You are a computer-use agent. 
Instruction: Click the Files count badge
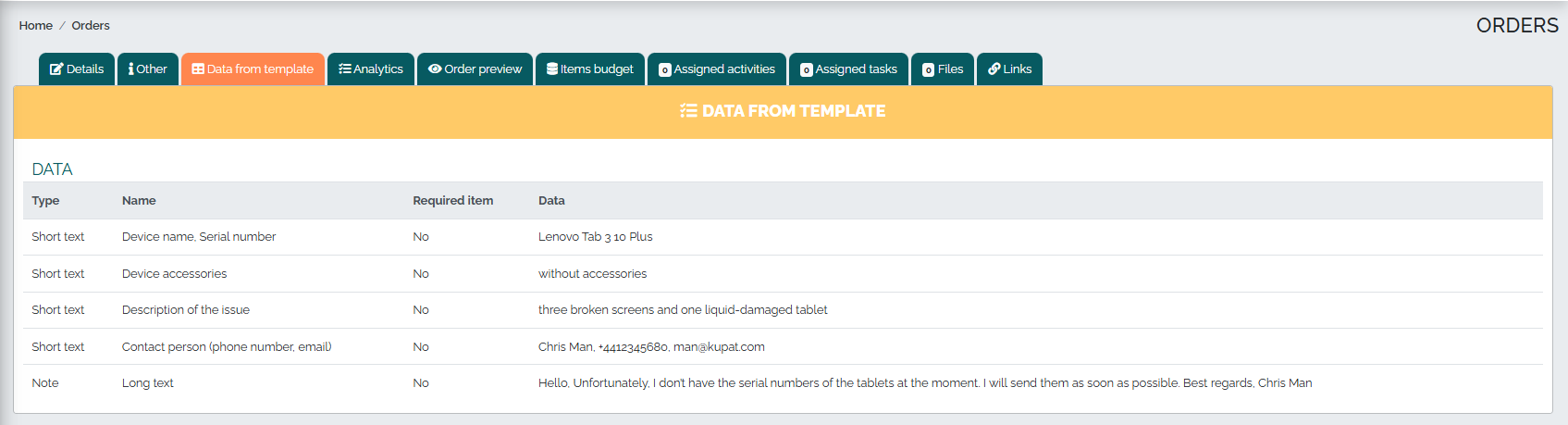coord(929,70)
